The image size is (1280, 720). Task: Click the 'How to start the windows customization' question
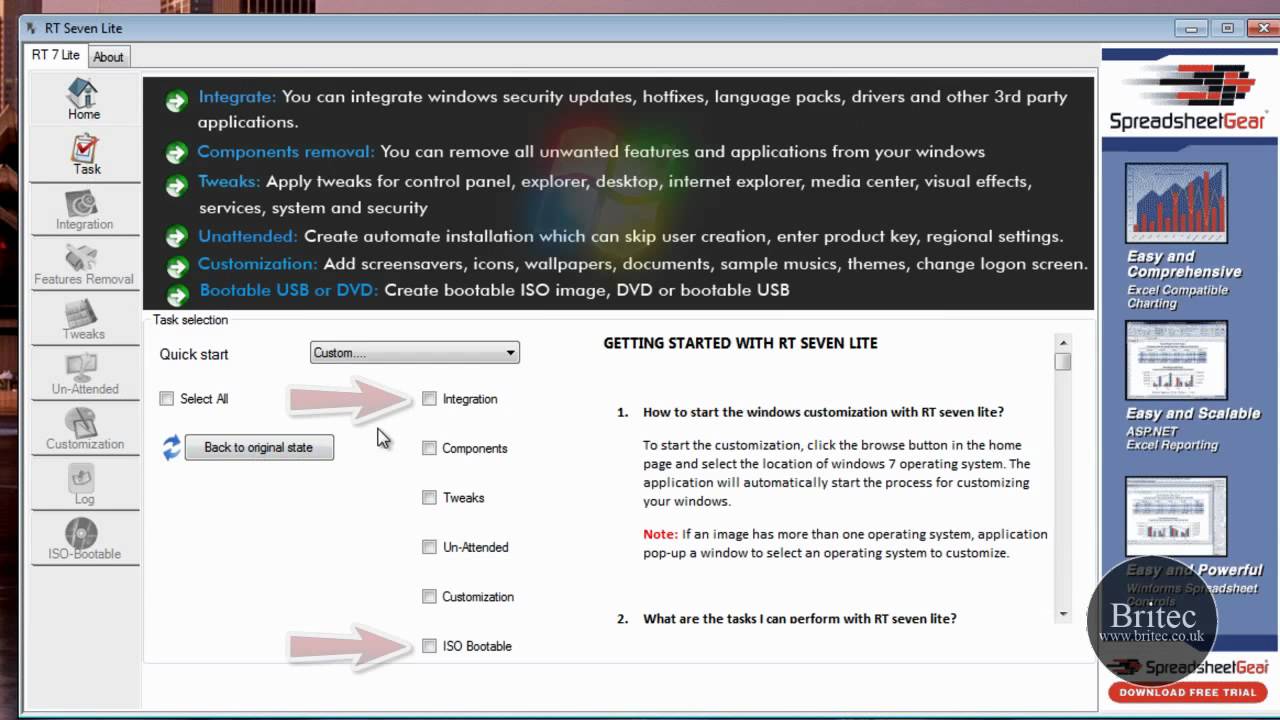tap(823, 412)
